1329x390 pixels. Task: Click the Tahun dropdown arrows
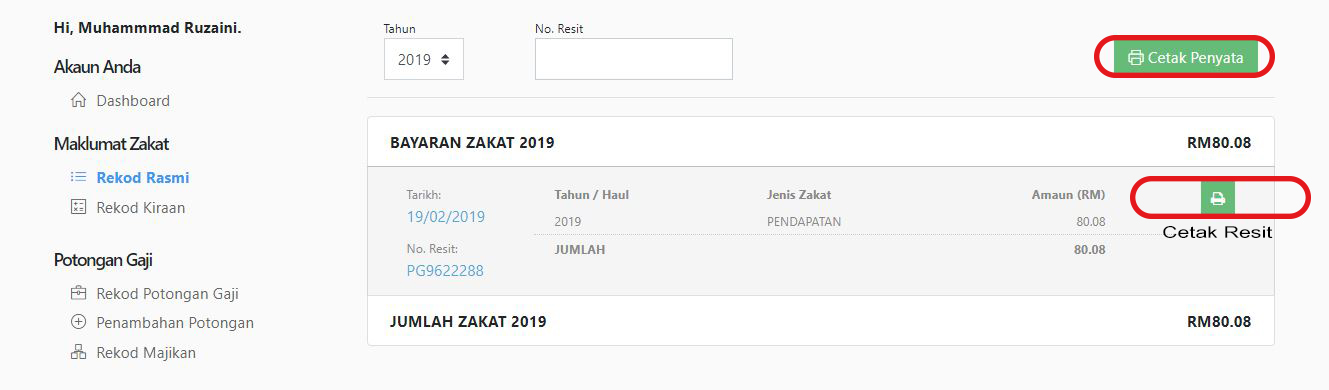445,59
